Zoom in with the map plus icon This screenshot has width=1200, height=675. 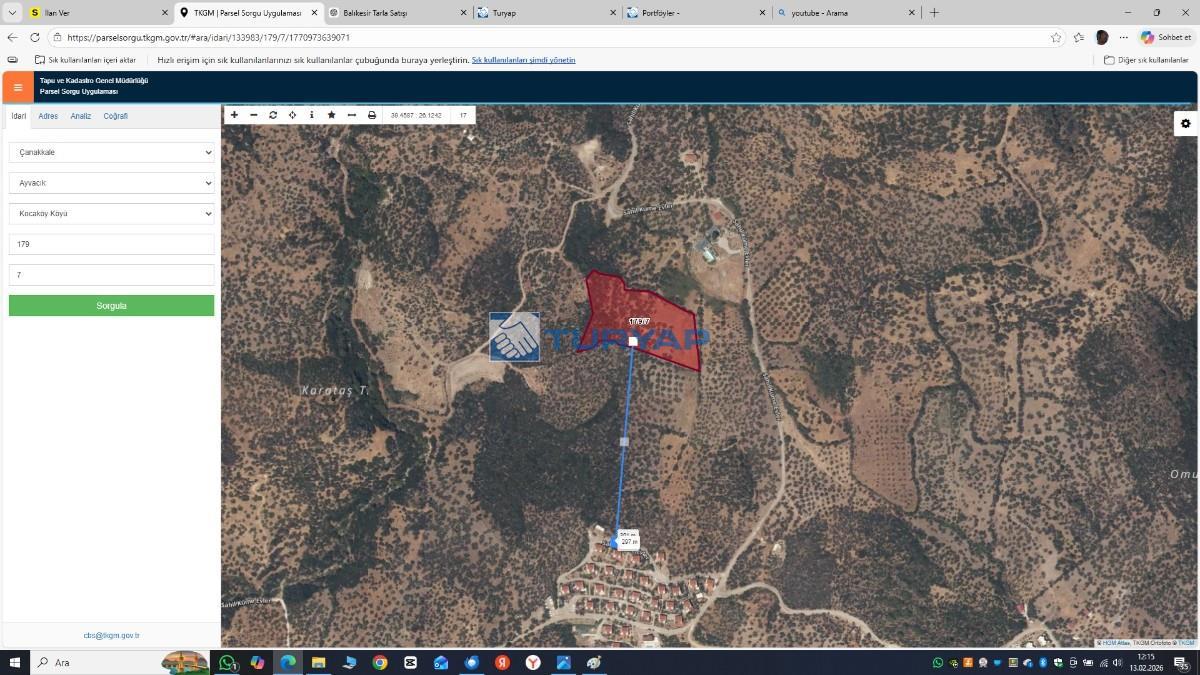click(x=234, y=115)
